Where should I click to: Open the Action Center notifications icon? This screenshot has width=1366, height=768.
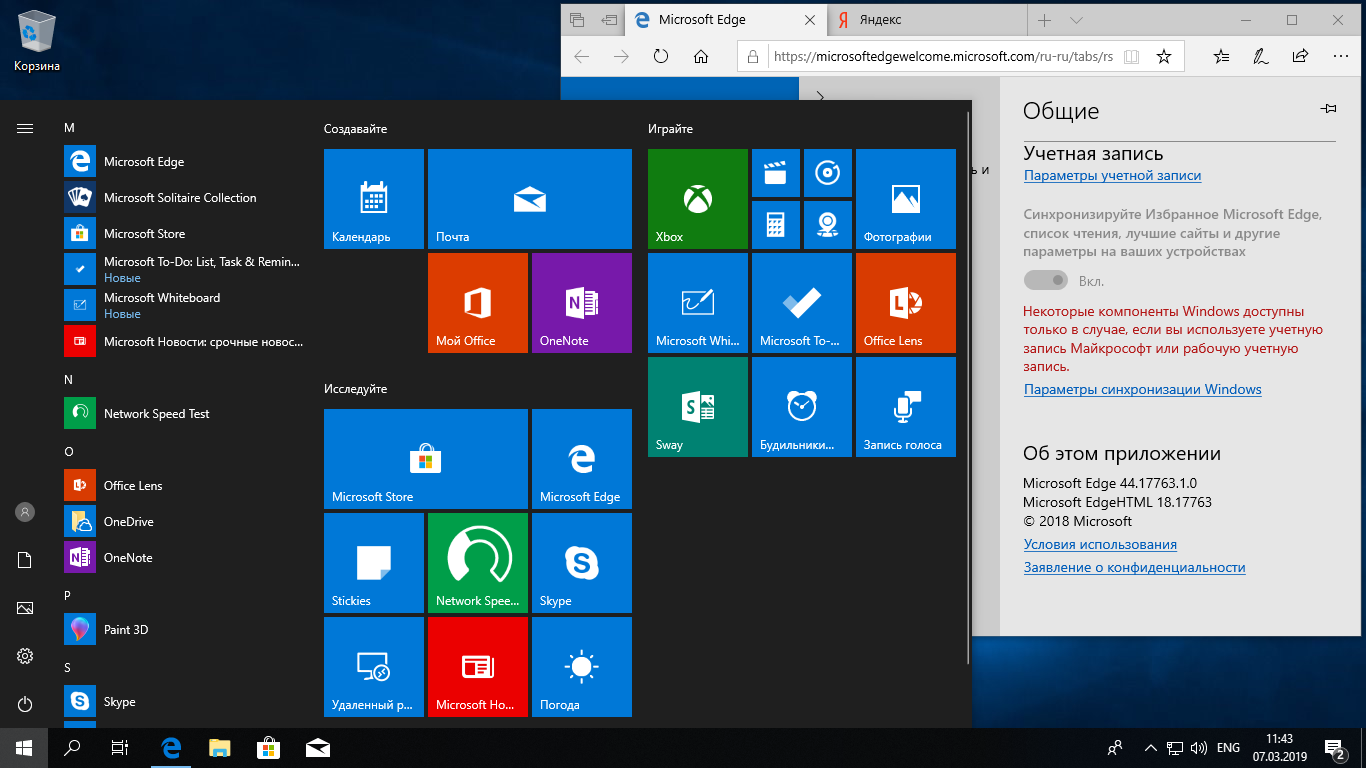coord(1334,748)
